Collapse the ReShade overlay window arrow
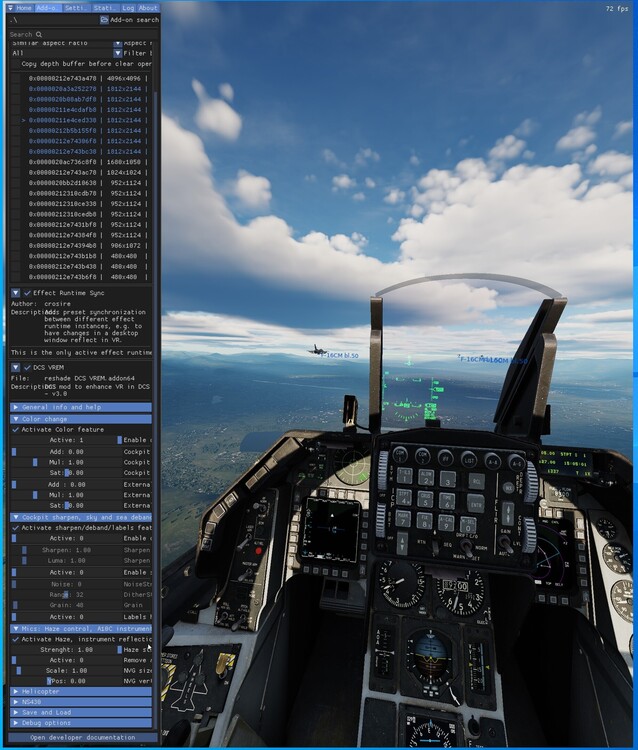The height and width of the screenshot is (750, 638). (11, 8)
